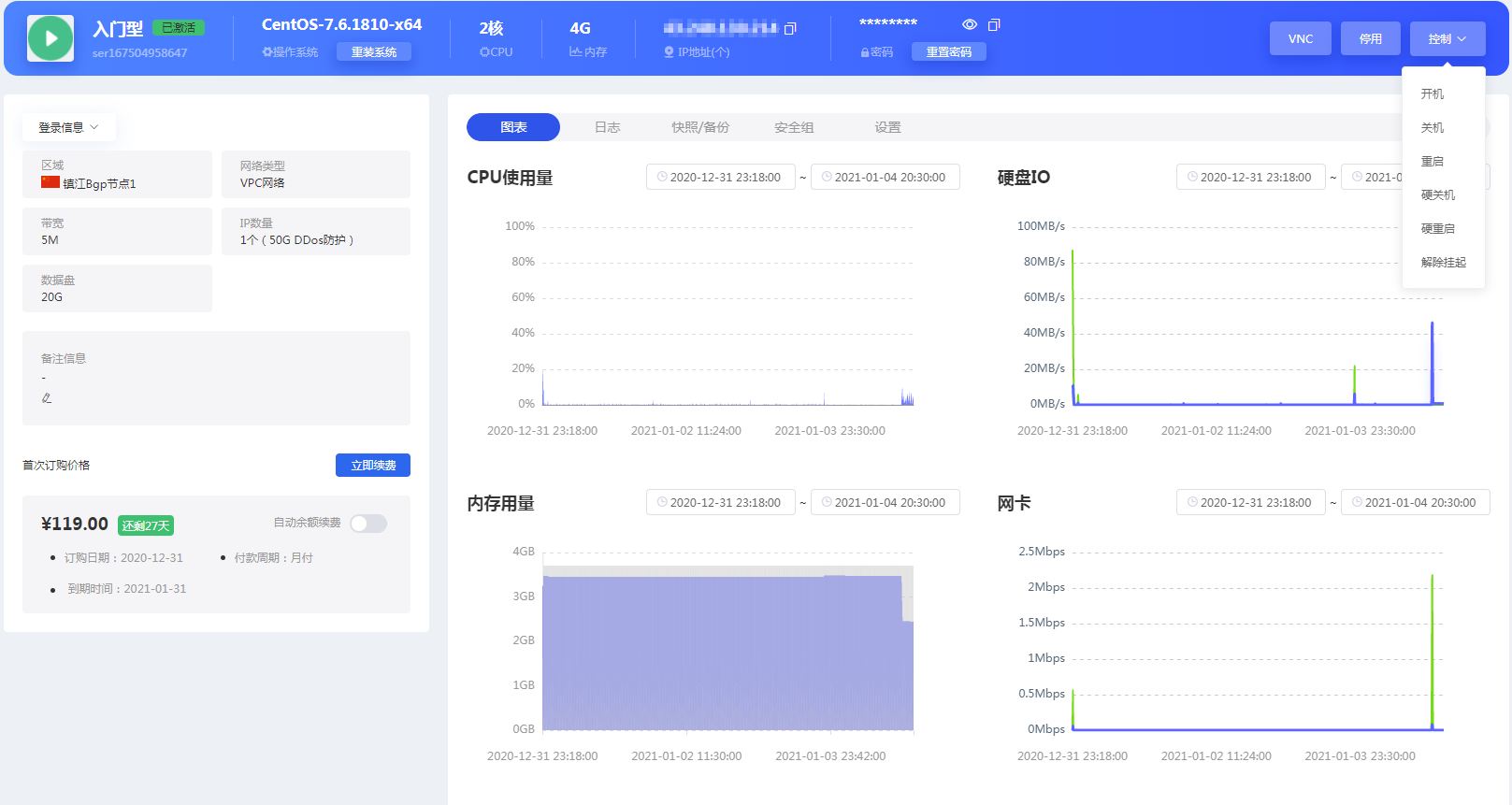Viewport: 1512px width, 805px height.
Task: Click the China flag icon in 区域
Action: pos(50,182)
